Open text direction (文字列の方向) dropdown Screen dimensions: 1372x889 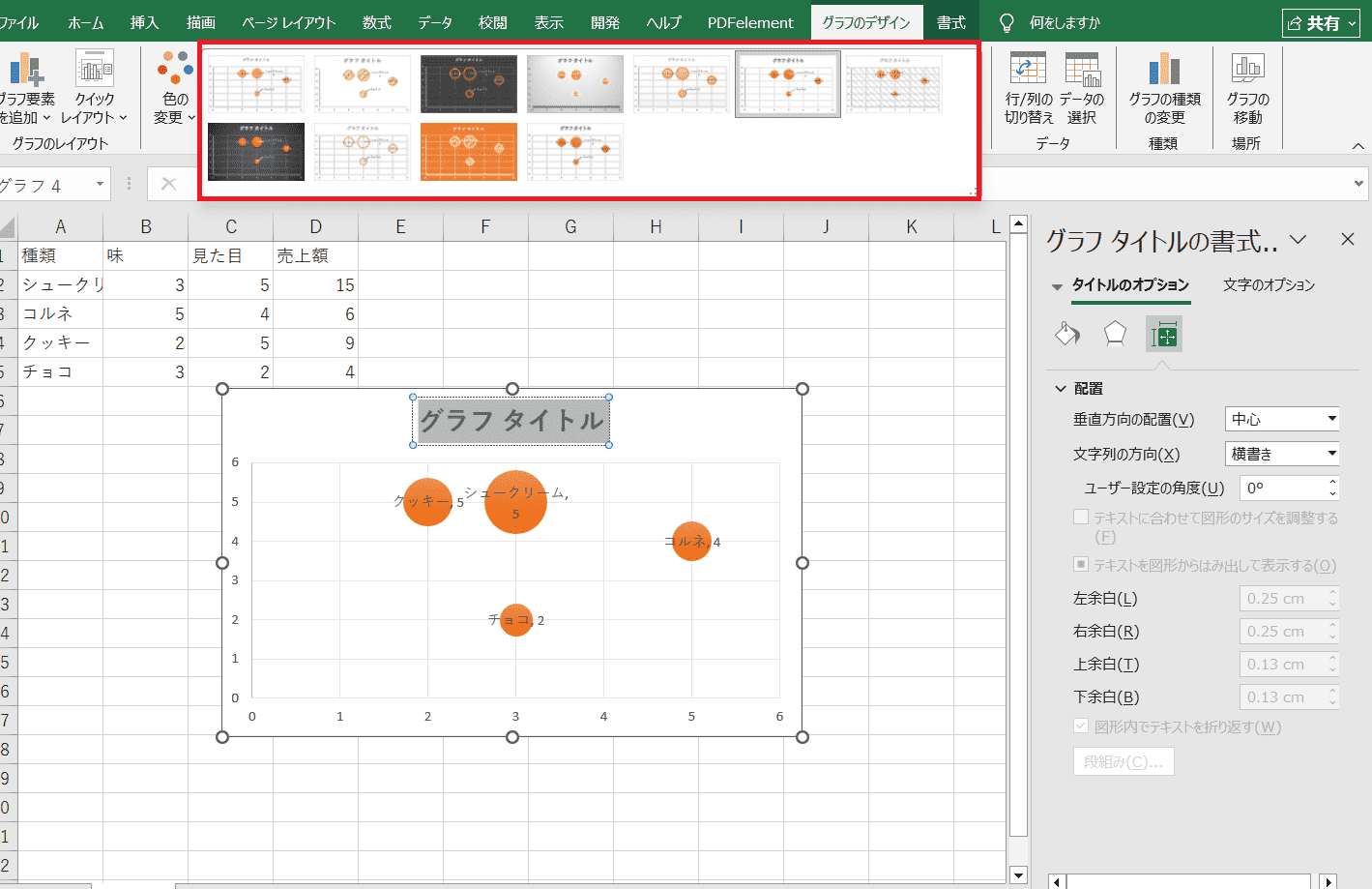(1282, 454)
